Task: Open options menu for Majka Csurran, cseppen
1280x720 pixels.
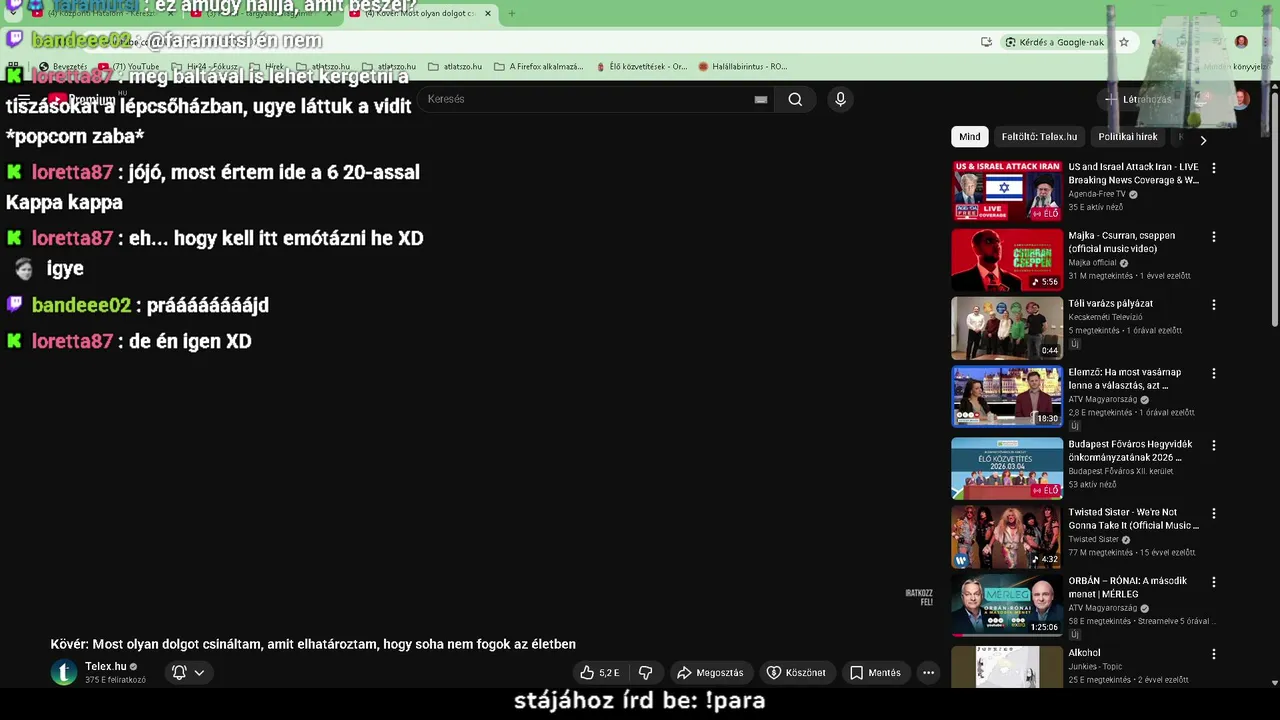Action: (1214, 237)
